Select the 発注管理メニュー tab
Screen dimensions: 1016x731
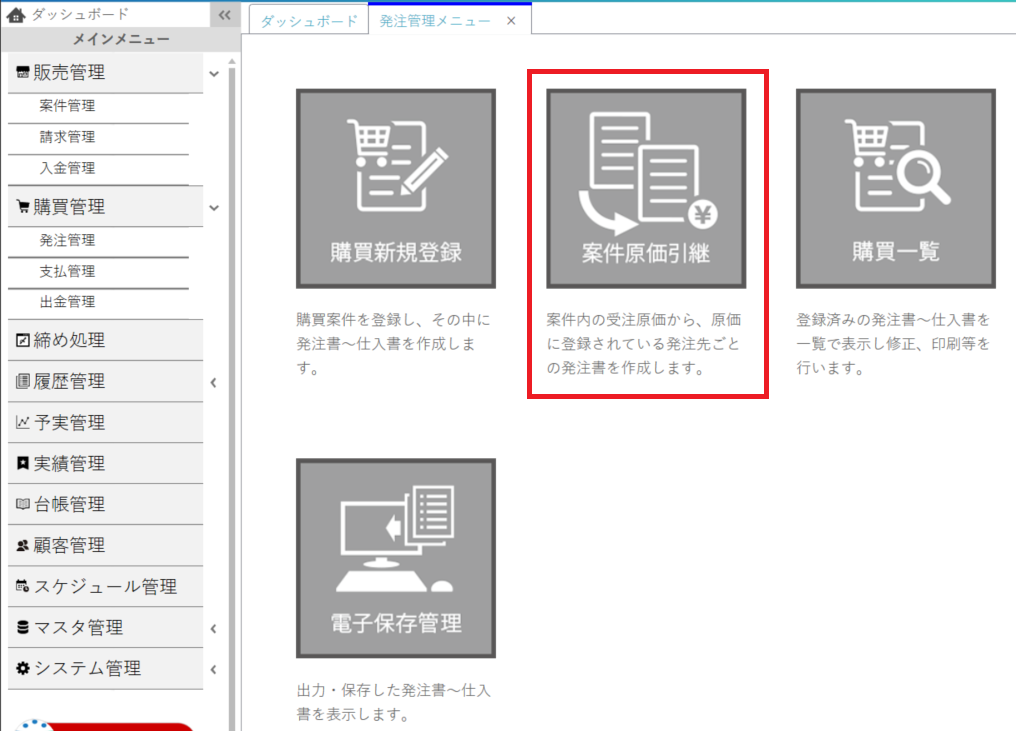pos(435,21)
